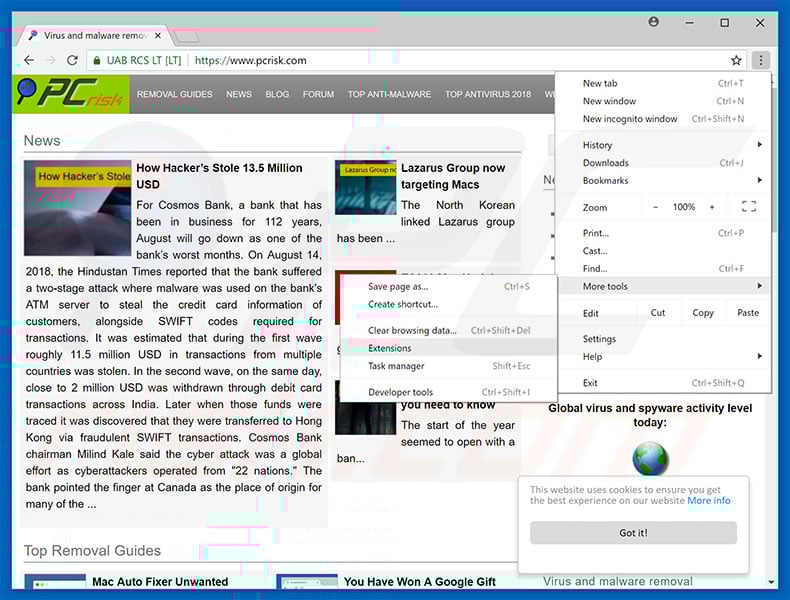This screenshot has width=790, height=600.
Task: Choose Find... from menu
Action: pos(664,269)
